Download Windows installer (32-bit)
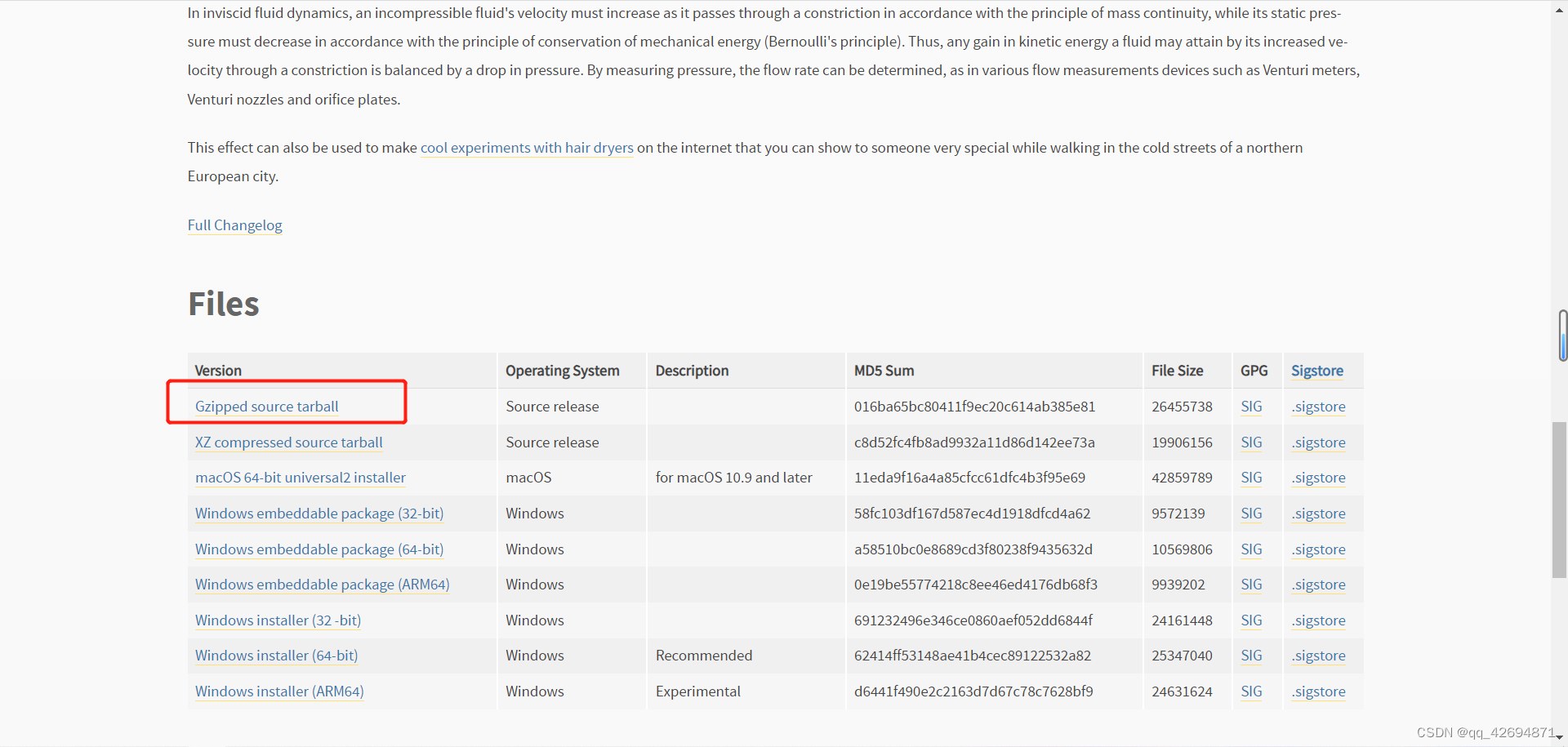The height and width of the screenshot is (747, 1568). point(278,620)
